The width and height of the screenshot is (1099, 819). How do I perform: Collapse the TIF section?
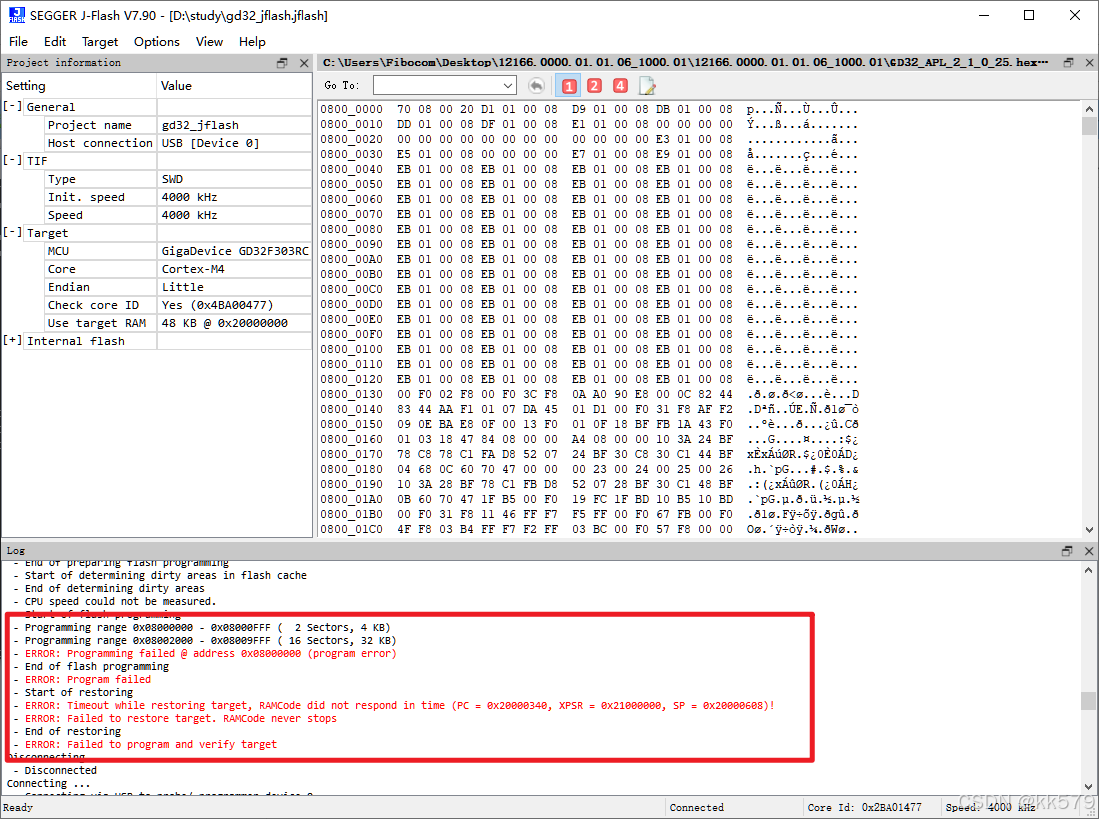pos(12,160)
